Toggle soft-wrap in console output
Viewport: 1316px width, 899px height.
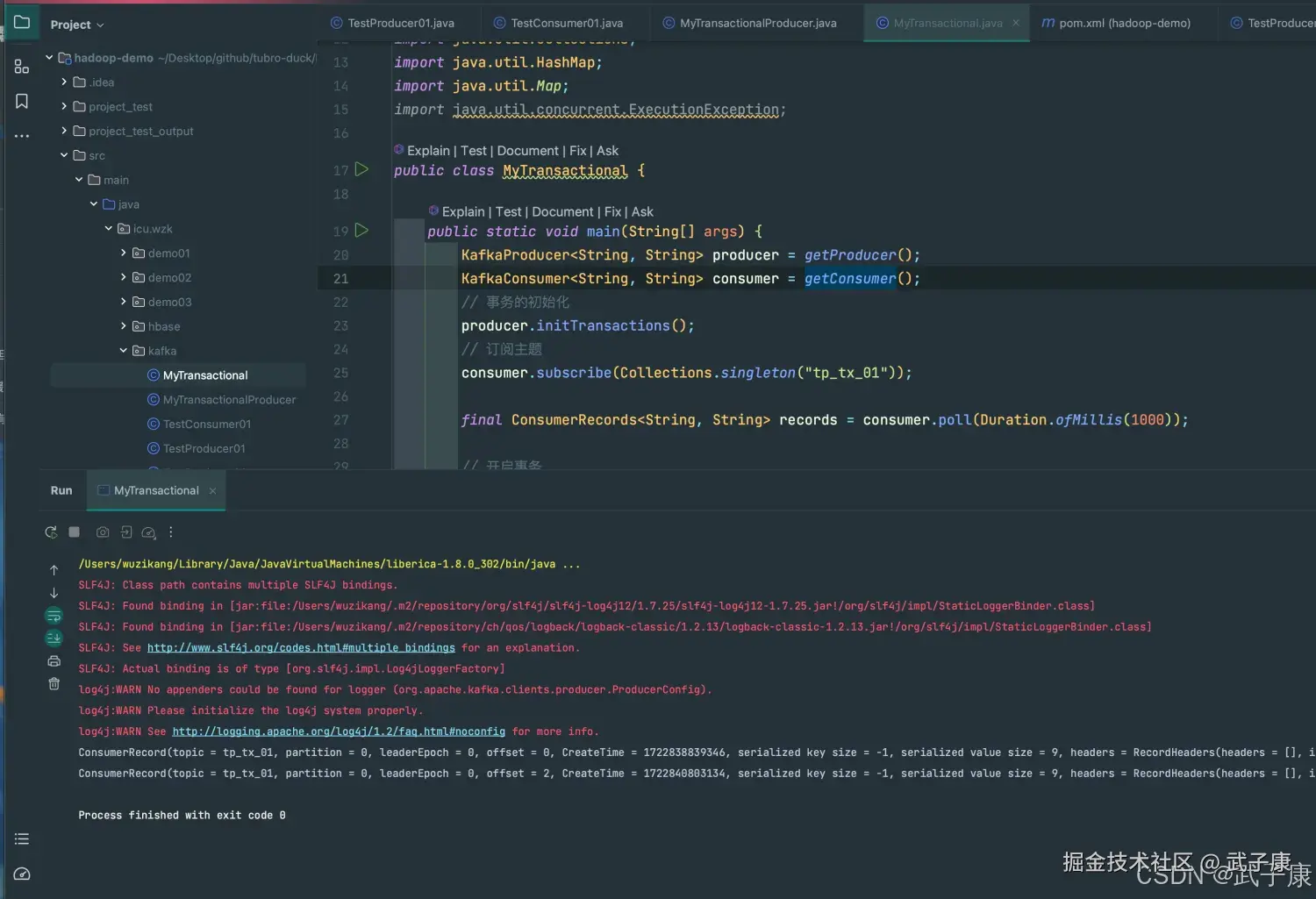(54, 615)
